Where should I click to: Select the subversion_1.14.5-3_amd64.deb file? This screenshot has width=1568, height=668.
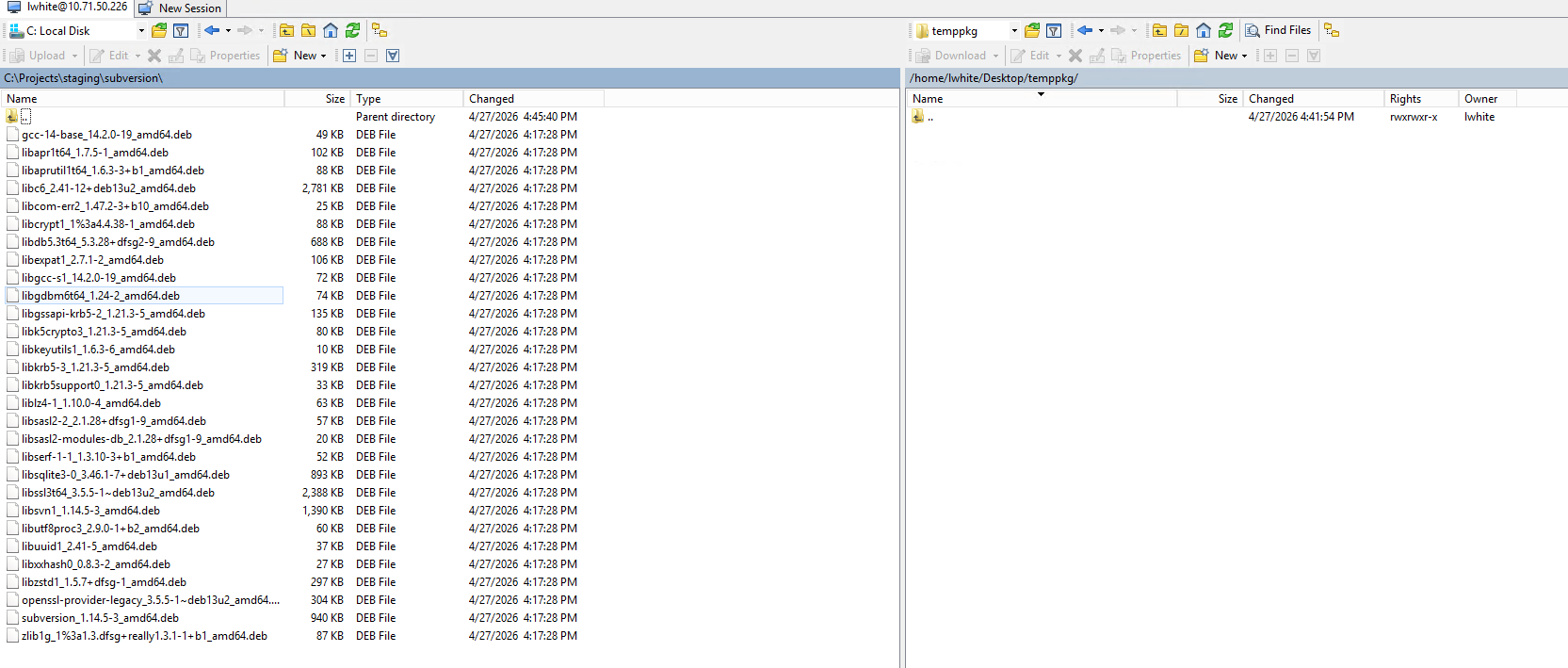coord(100,618)
